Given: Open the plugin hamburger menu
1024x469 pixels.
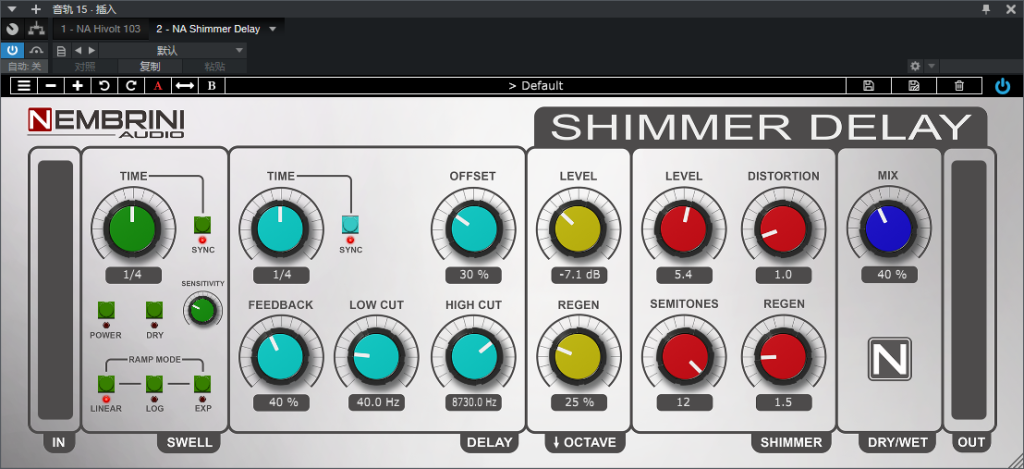Looking at the screenshot, I should [24, 86].
